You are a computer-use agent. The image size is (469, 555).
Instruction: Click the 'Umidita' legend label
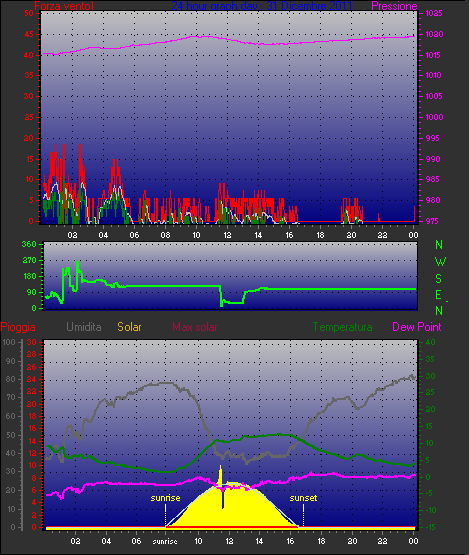point(84,327)
